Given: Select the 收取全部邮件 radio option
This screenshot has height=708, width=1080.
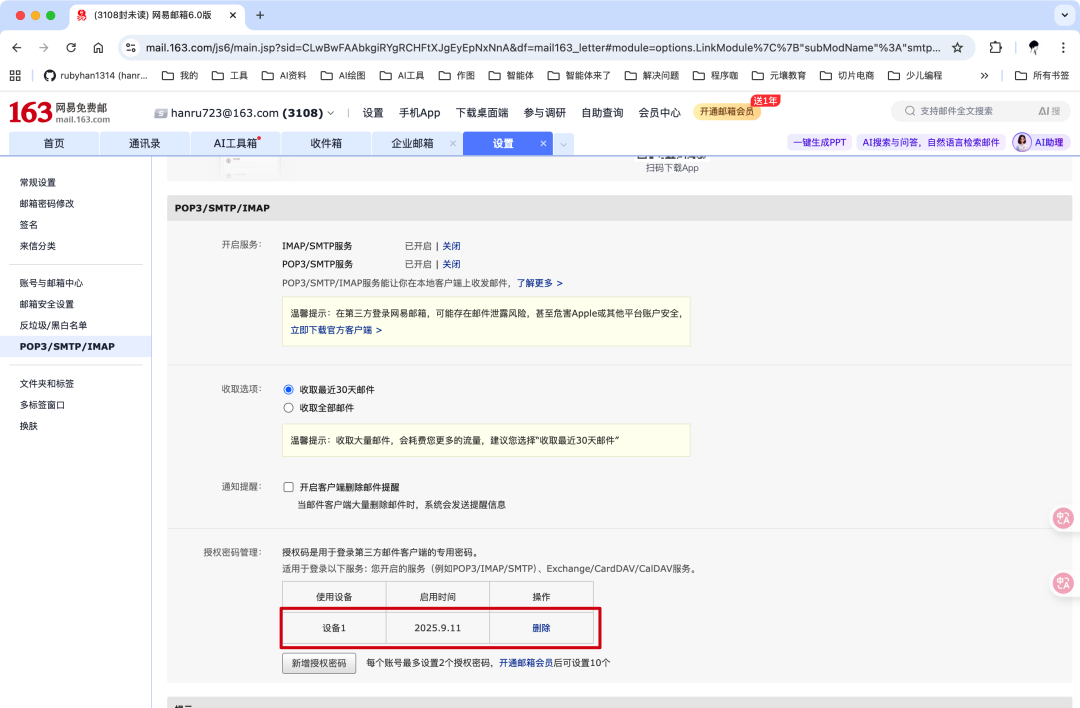Looking at the screenshot, I should tap(288, 408).
